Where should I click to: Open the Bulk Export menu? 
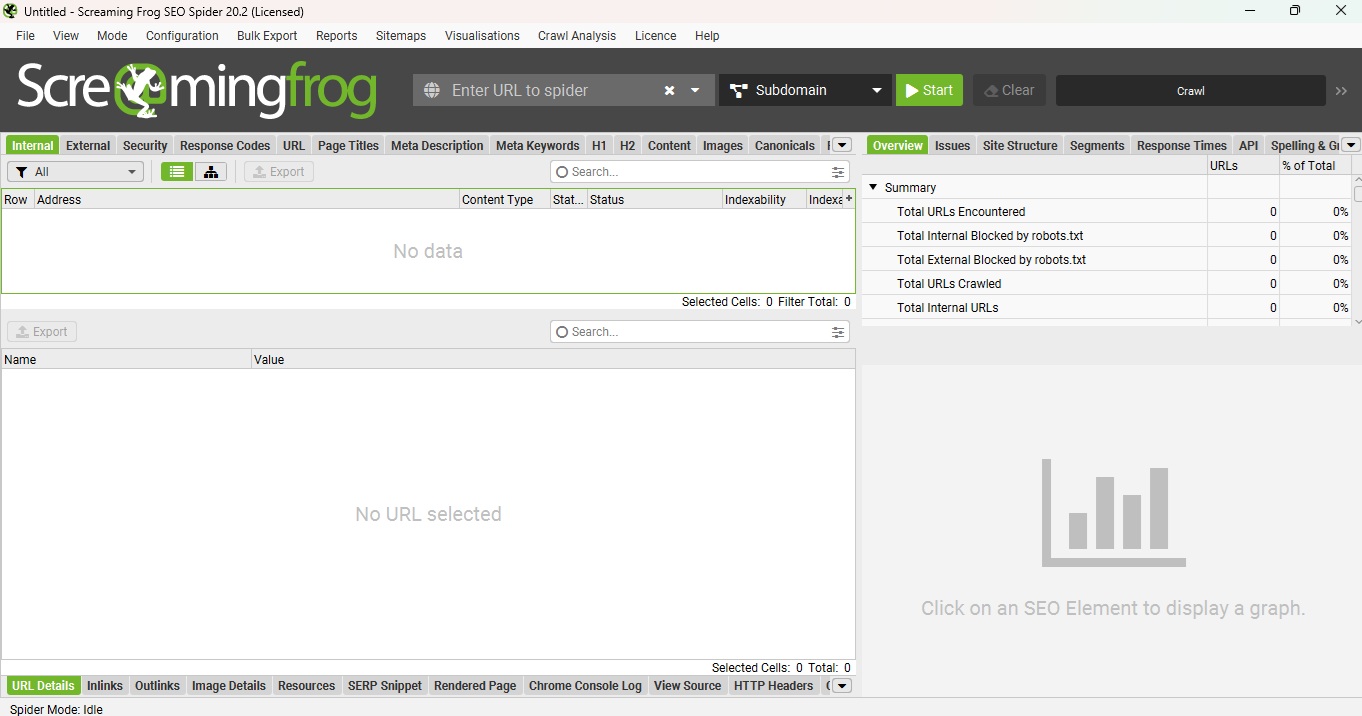(267, 36)
